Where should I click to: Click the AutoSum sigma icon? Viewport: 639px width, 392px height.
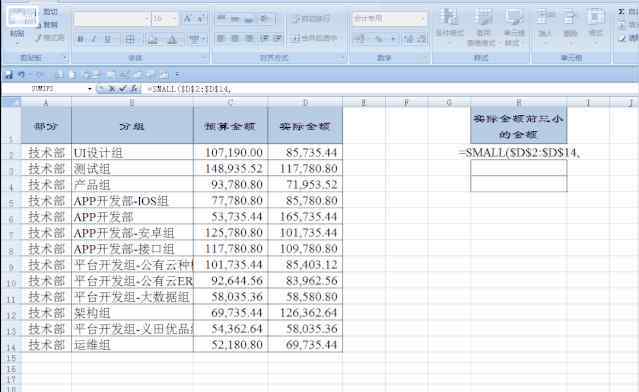coord(621,12)
